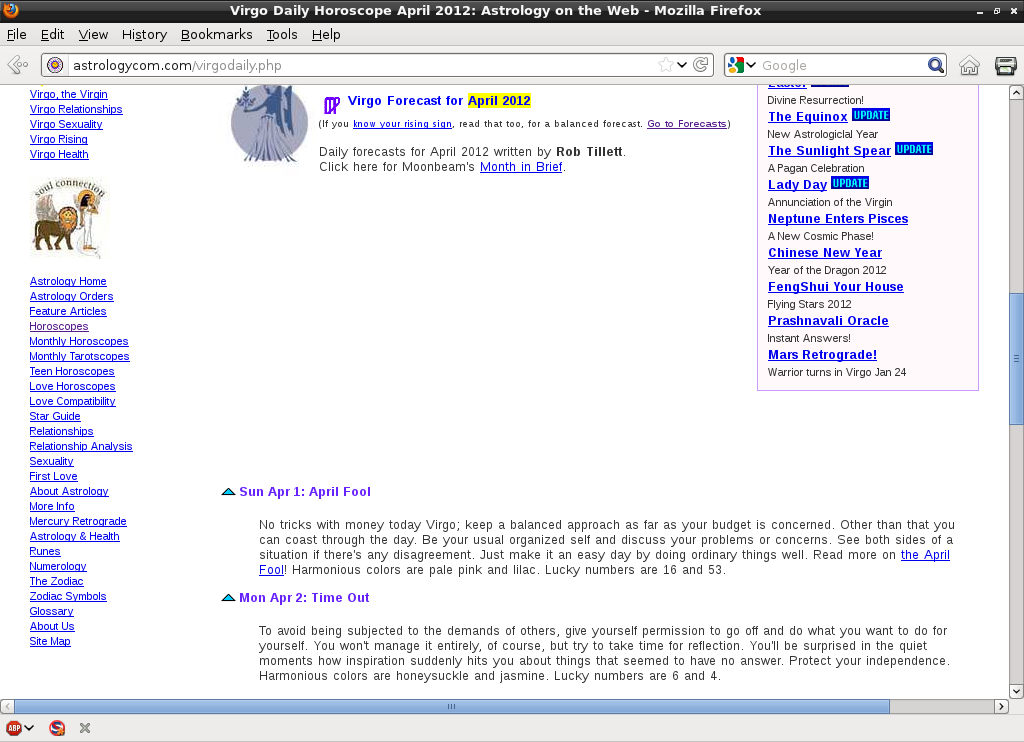The width and height of the screenshot is (1024, 742).
Task: Click the scroll down arrow
Action: 1016,691
